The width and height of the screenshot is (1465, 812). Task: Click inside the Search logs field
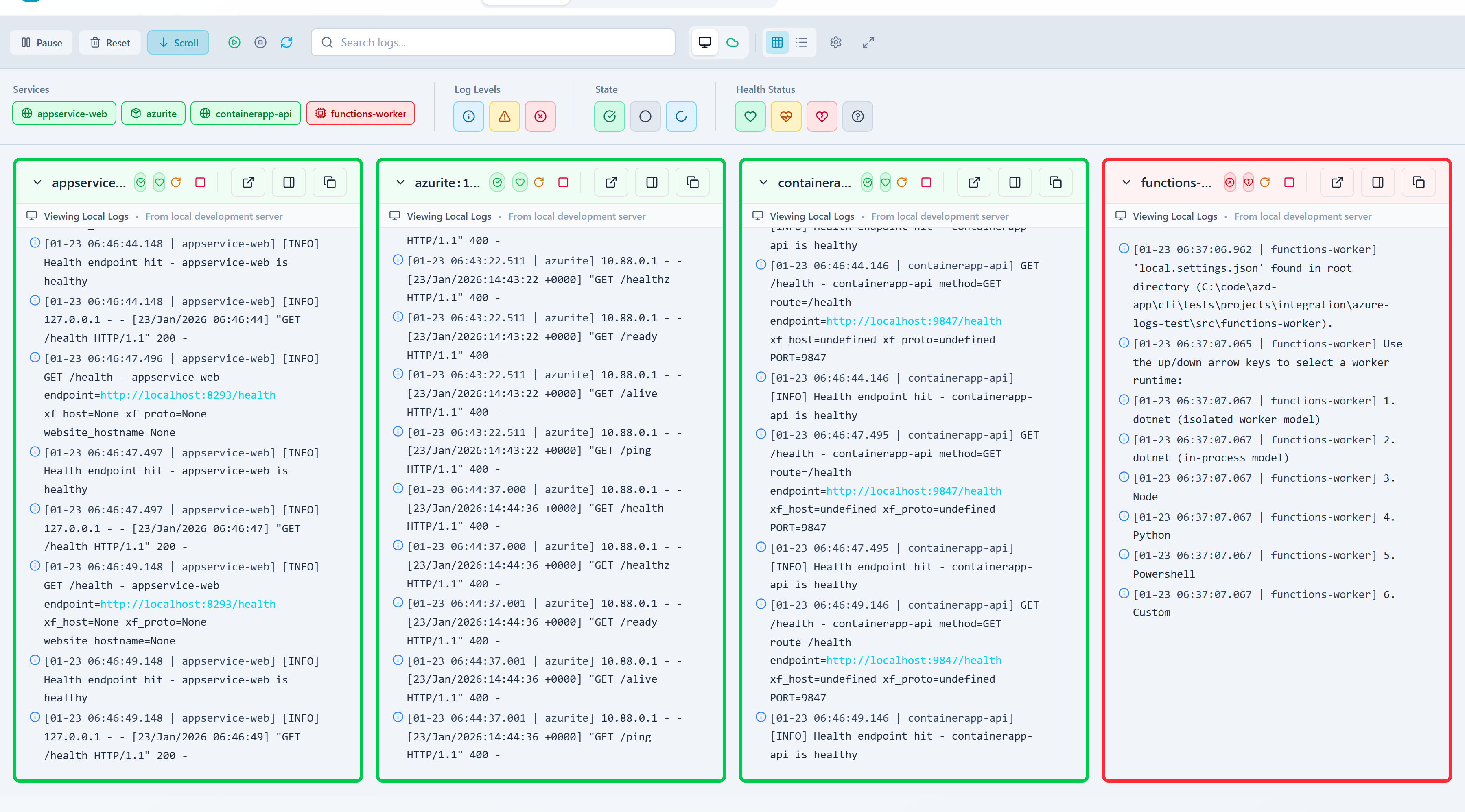pos(494,42)
